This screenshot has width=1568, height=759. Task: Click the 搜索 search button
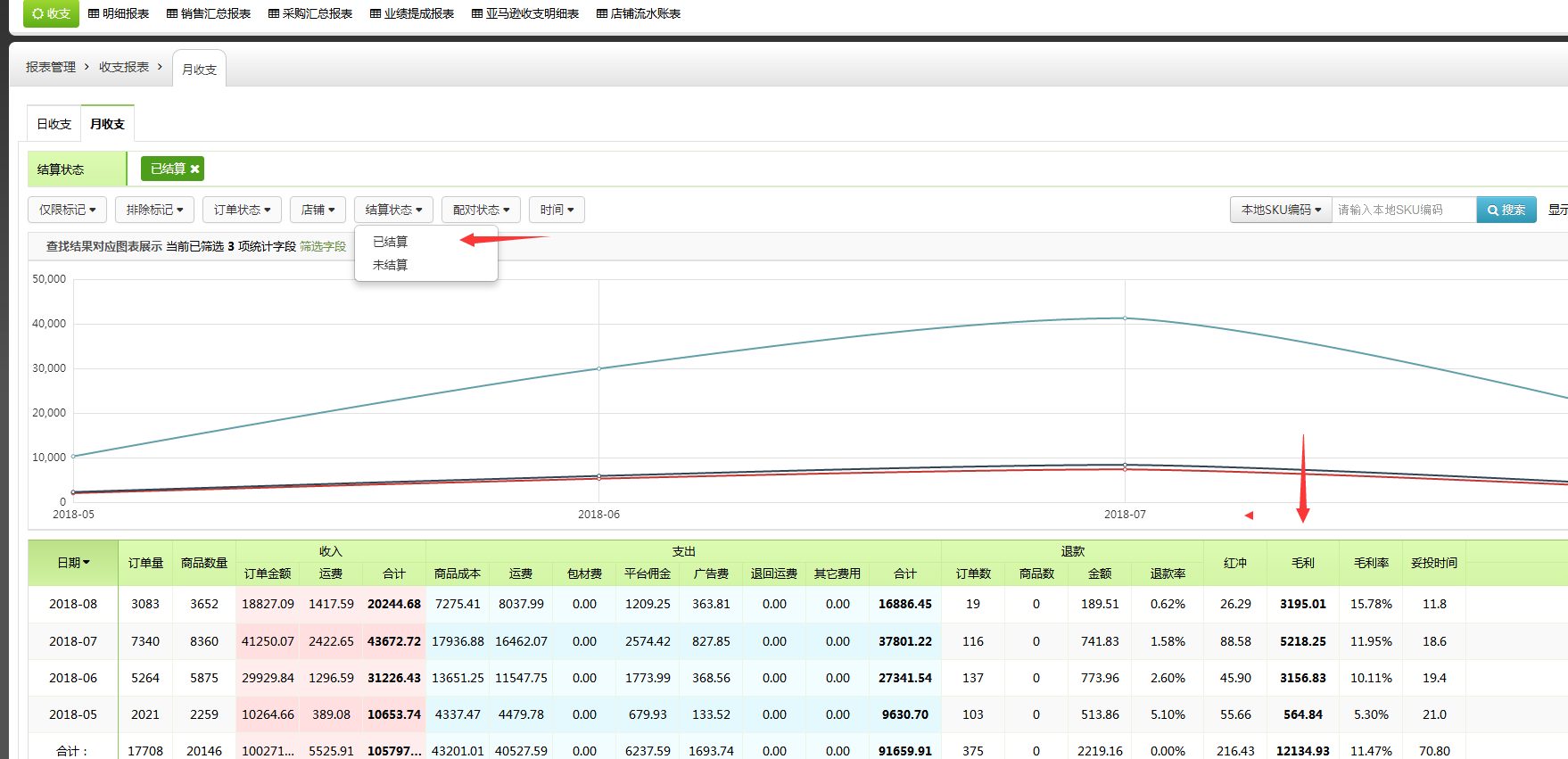click(x=1506, y=210)
